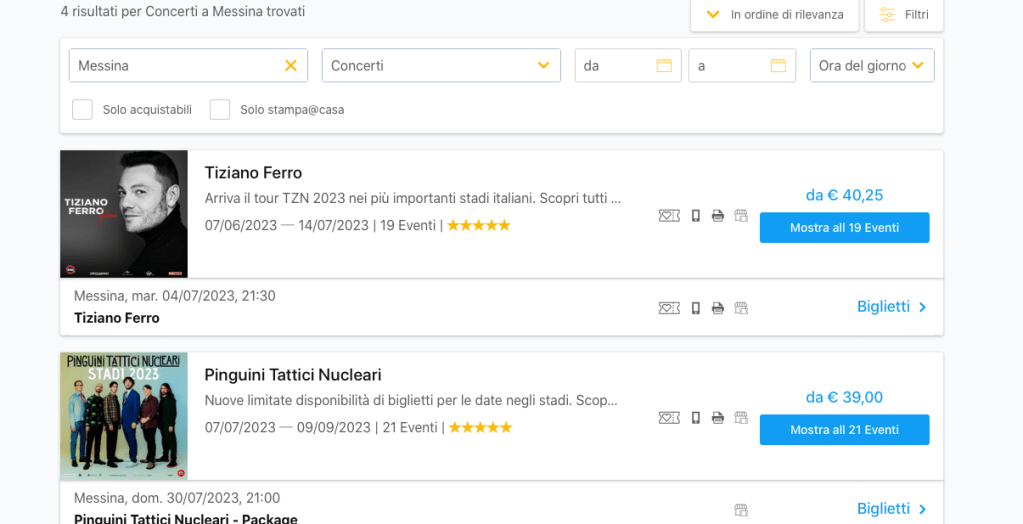Enable the 'Solo acquistabili' checkbox

tap(83, 110)
